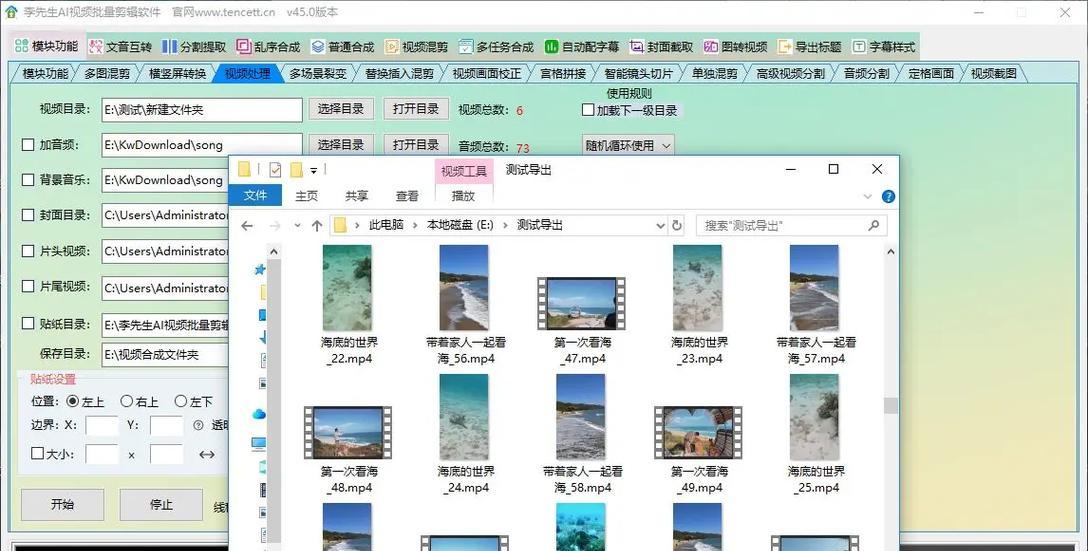Open the 文音互转 tool

[121, 46]
